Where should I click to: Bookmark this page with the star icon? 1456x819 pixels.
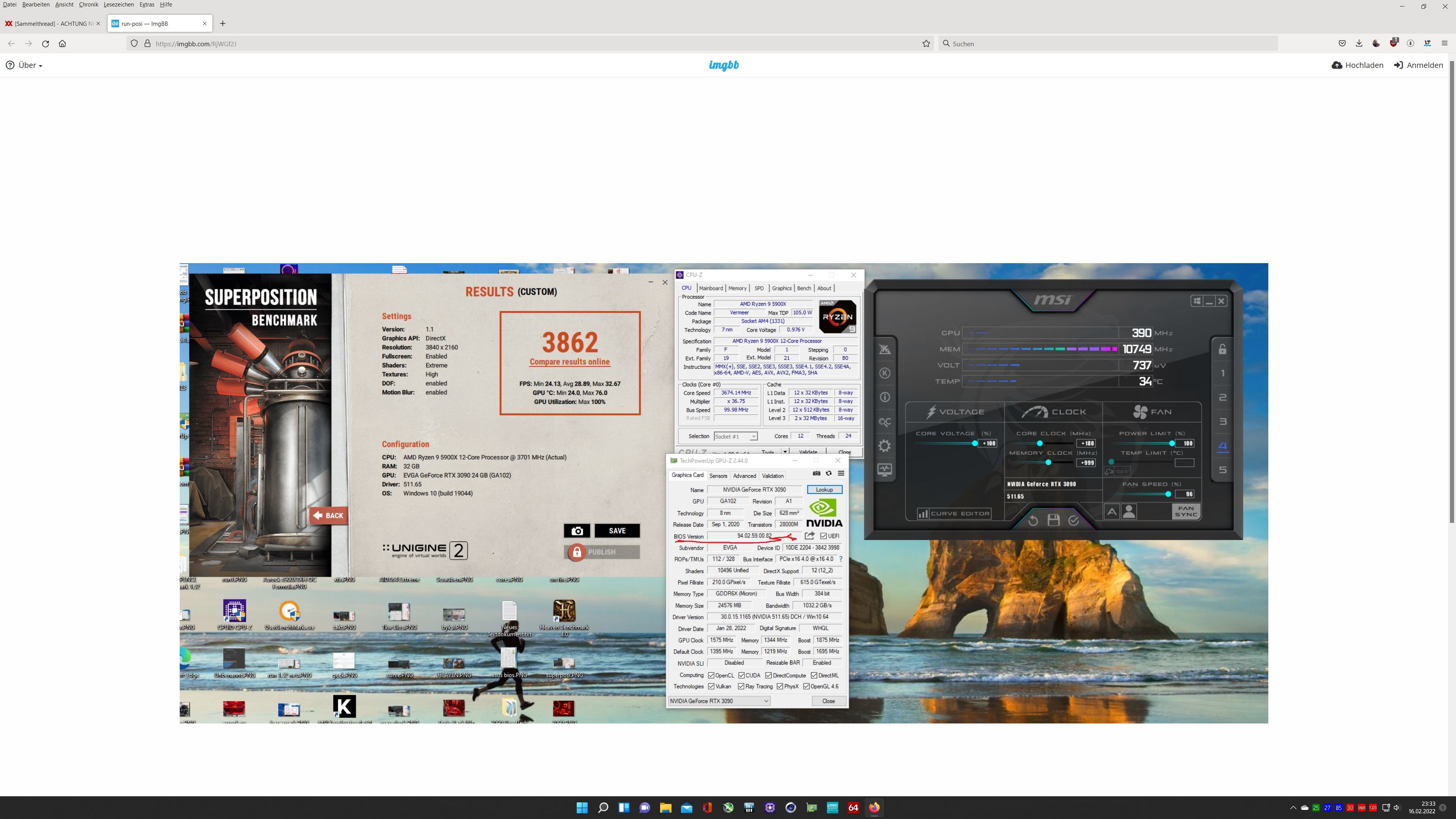point(926,44)
